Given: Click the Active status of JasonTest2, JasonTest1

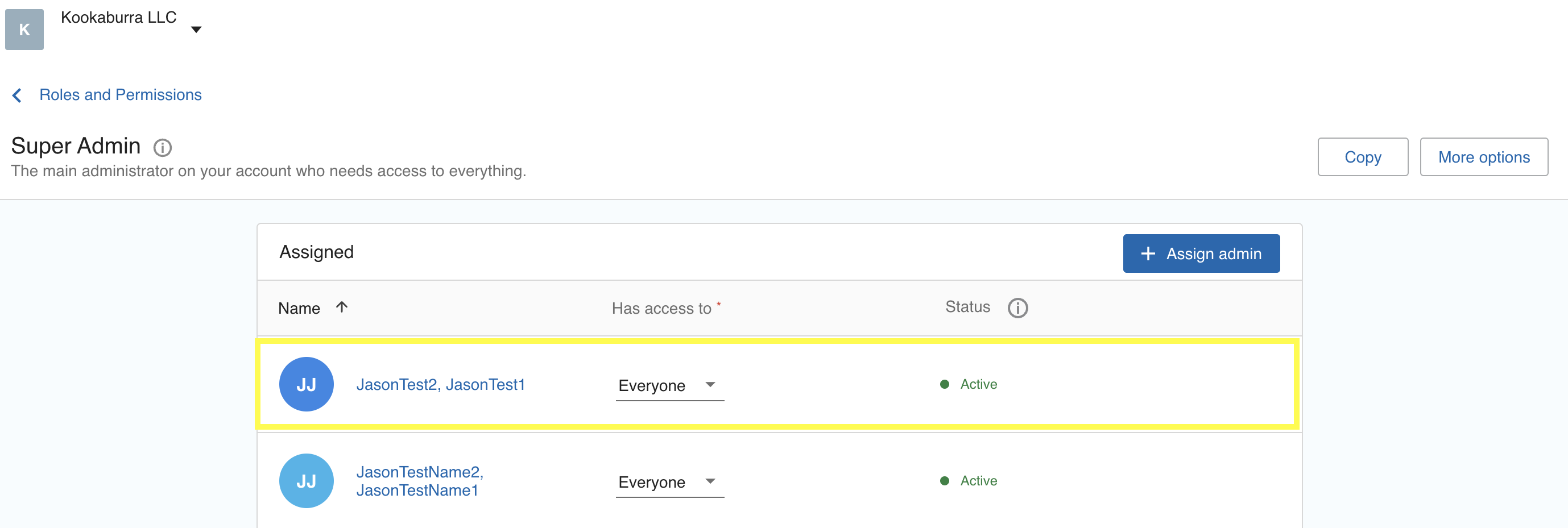Looking at the screenshot, I should pos(978,384).
